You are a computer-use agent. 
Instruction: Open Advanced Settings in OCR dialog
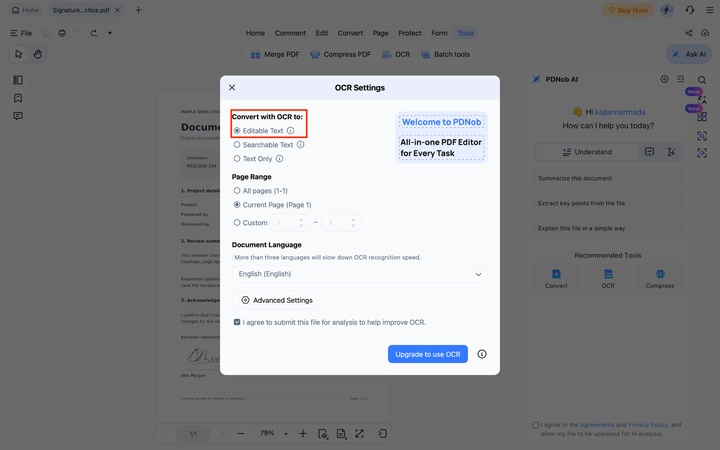pos(277,300)
